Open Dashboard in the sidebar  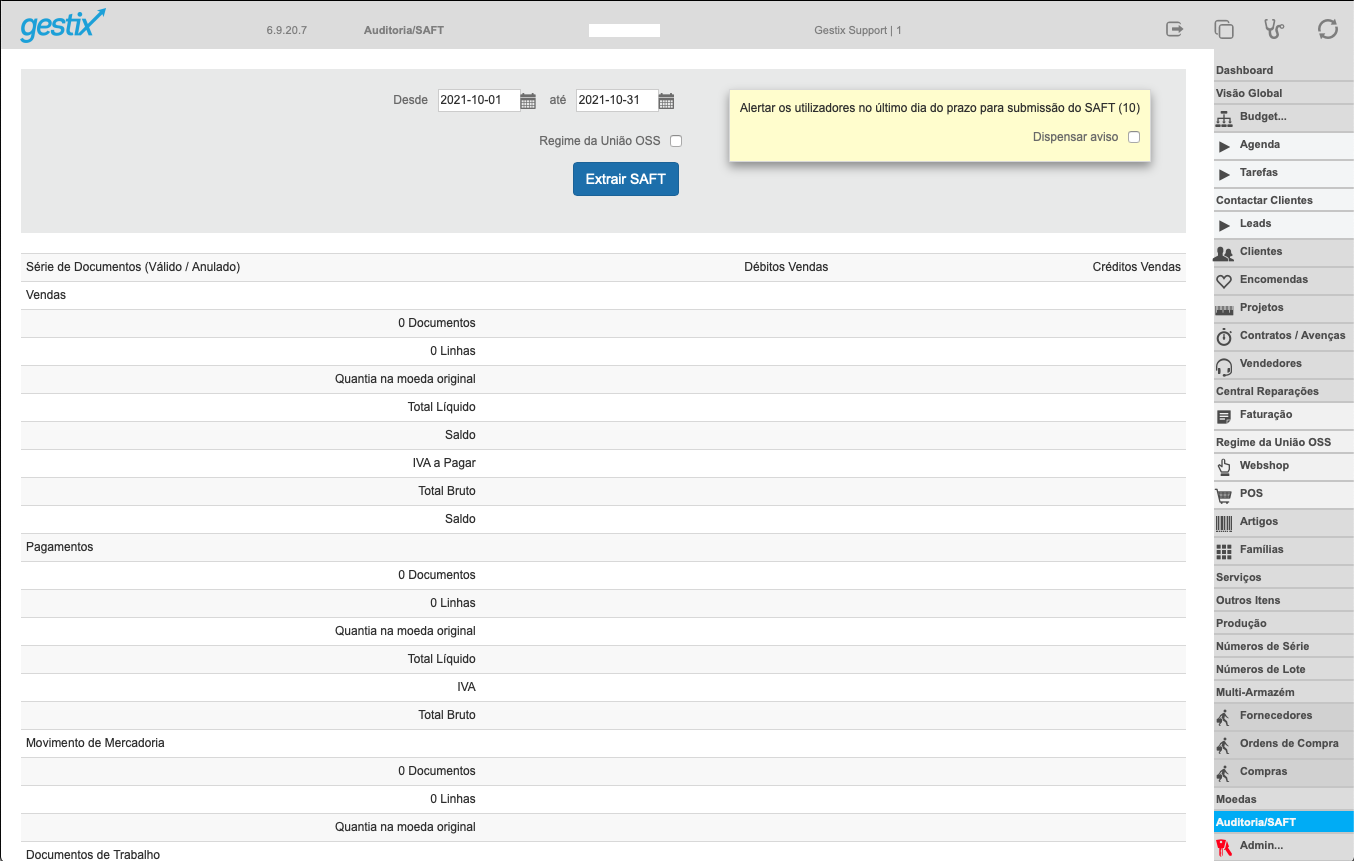1283,70
